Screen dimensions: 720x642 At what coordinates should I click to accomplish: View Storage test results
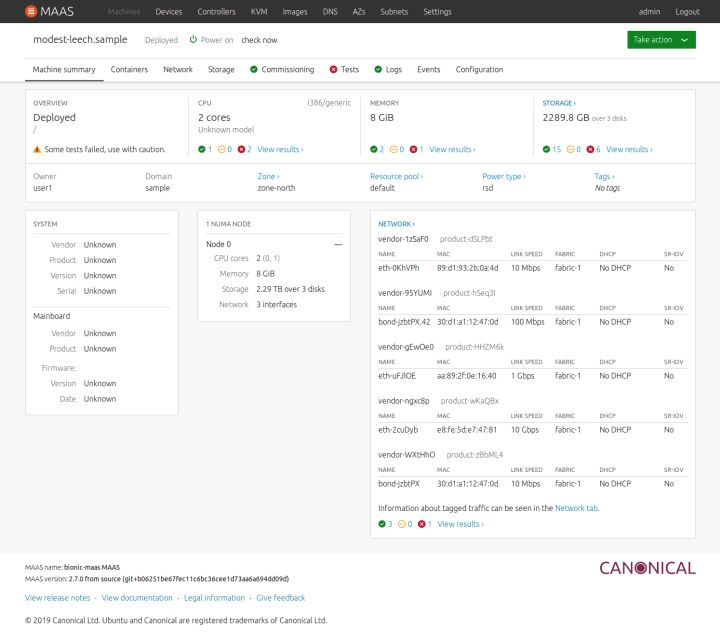point(629,149)
